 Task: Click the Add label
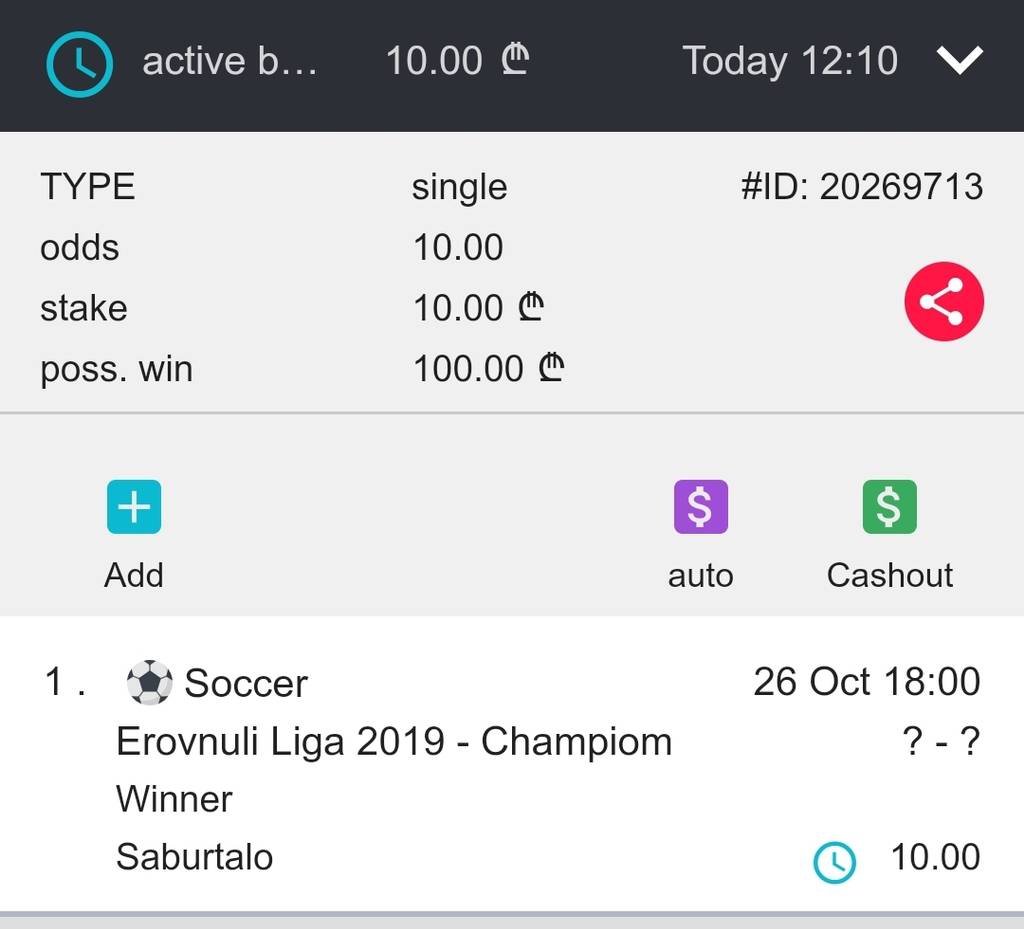click(133, 575)
